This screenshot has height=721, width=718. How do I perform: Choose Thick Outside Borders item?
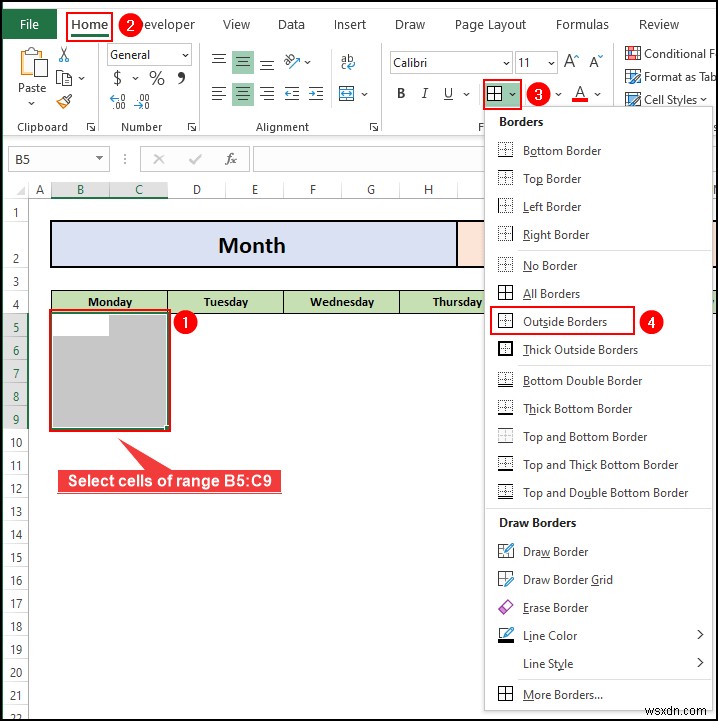[597, 349]
